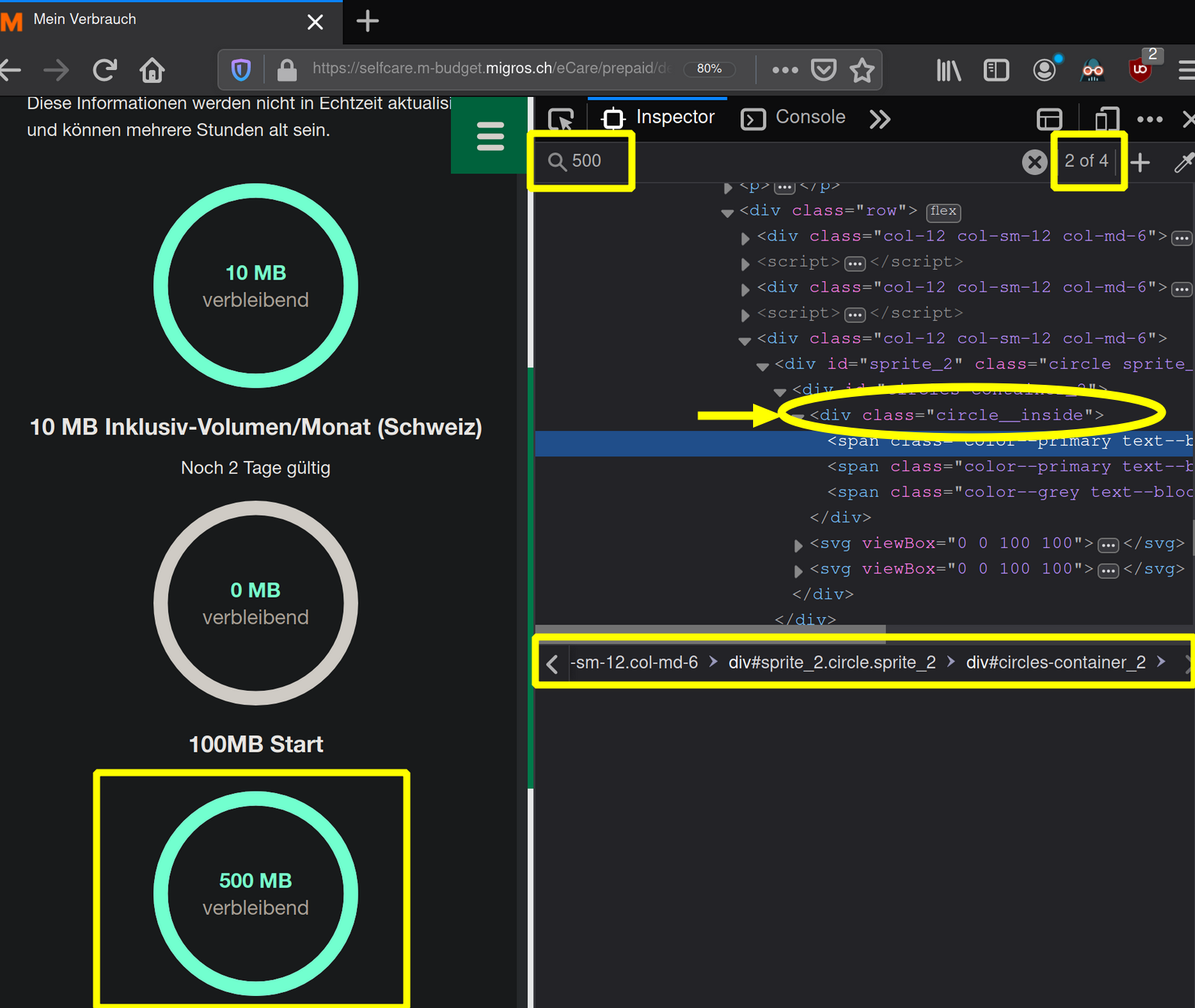1195x1008 pixels.
Task: Reload the current page
Action: 105,70
